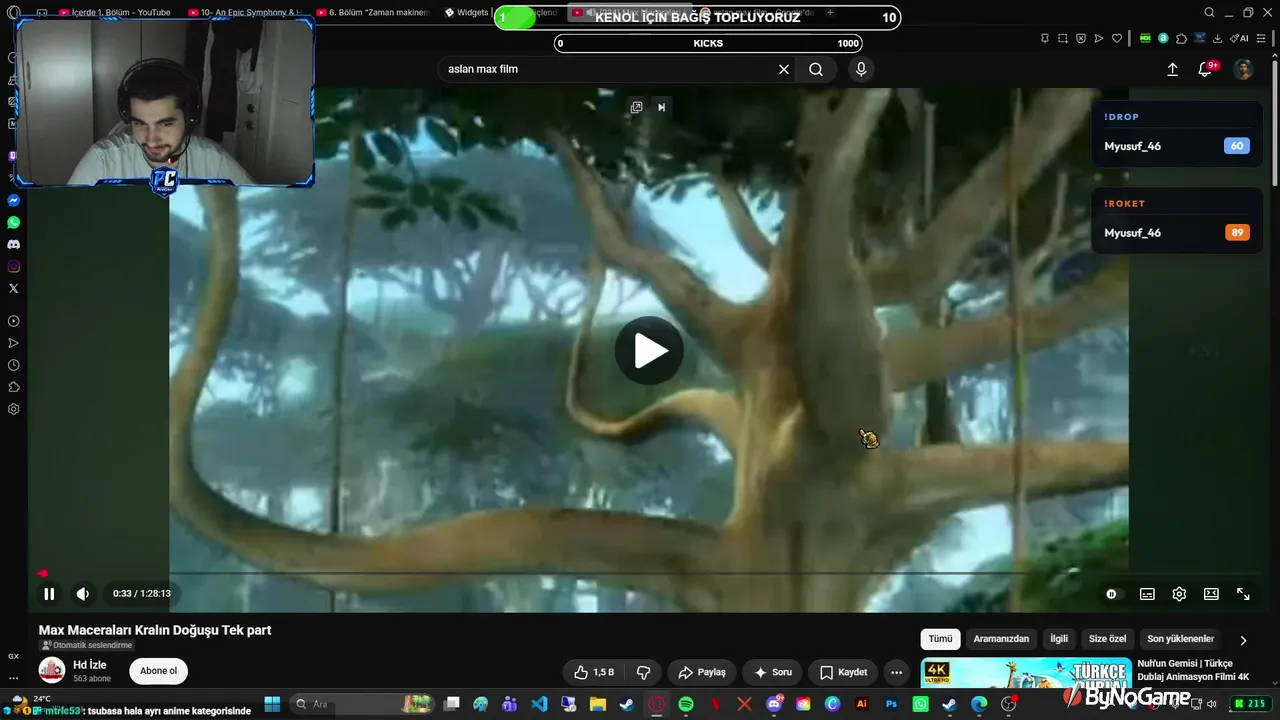Enter full screen on the video
The width and height of the screenshot is (1280, 720).
[x=1243, y=594]
